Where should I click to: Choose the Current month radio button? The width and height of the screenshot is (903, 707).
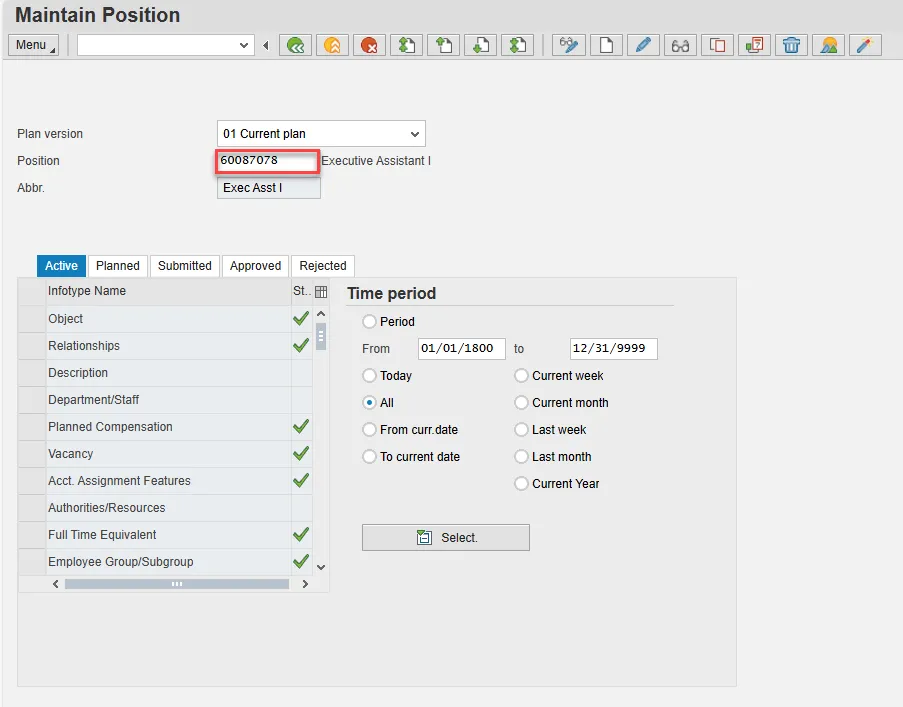click(522, 403)
